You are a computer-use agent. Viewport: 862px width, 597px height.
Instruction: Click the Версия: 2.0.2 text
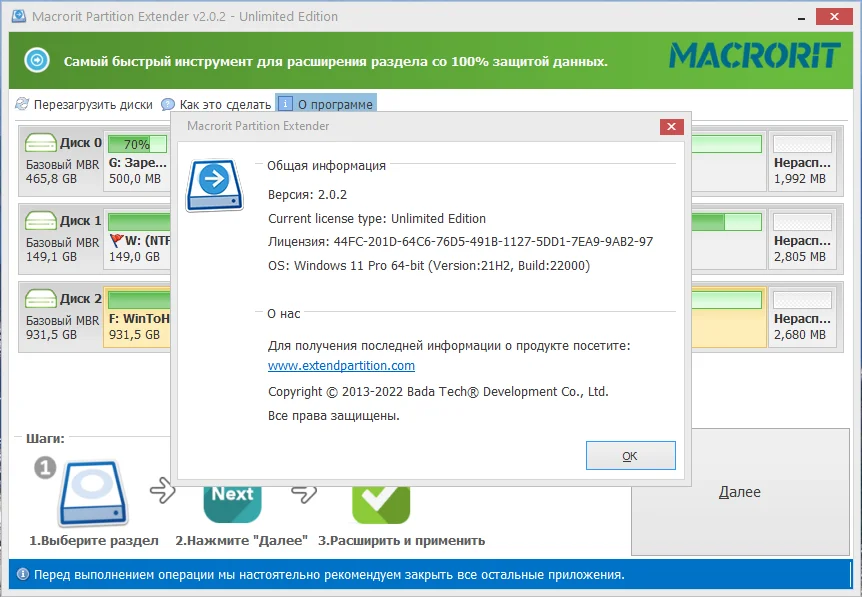click(x=307, y=195)
